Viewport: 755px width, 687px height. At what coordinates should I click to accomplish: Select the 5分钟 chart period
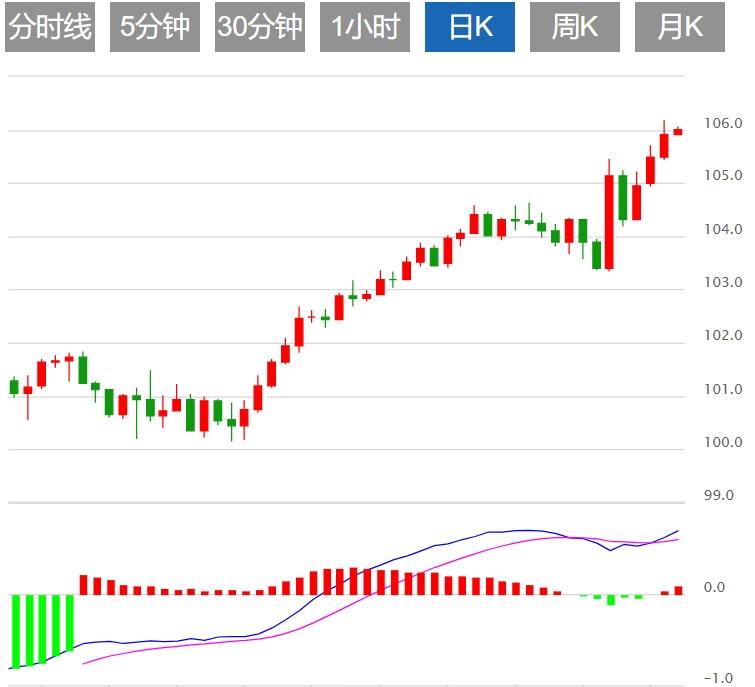click(155, 27)
